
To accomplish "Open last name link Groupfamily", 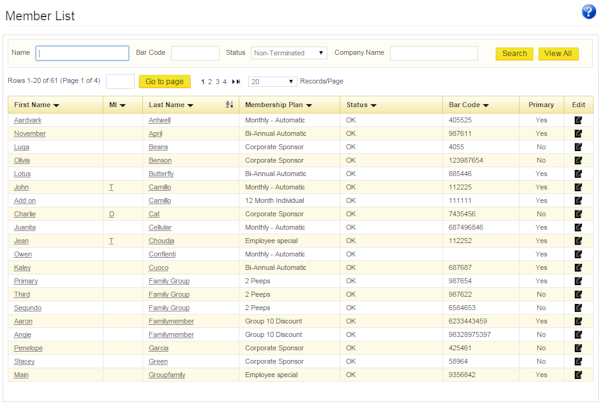I will (167, 375).
